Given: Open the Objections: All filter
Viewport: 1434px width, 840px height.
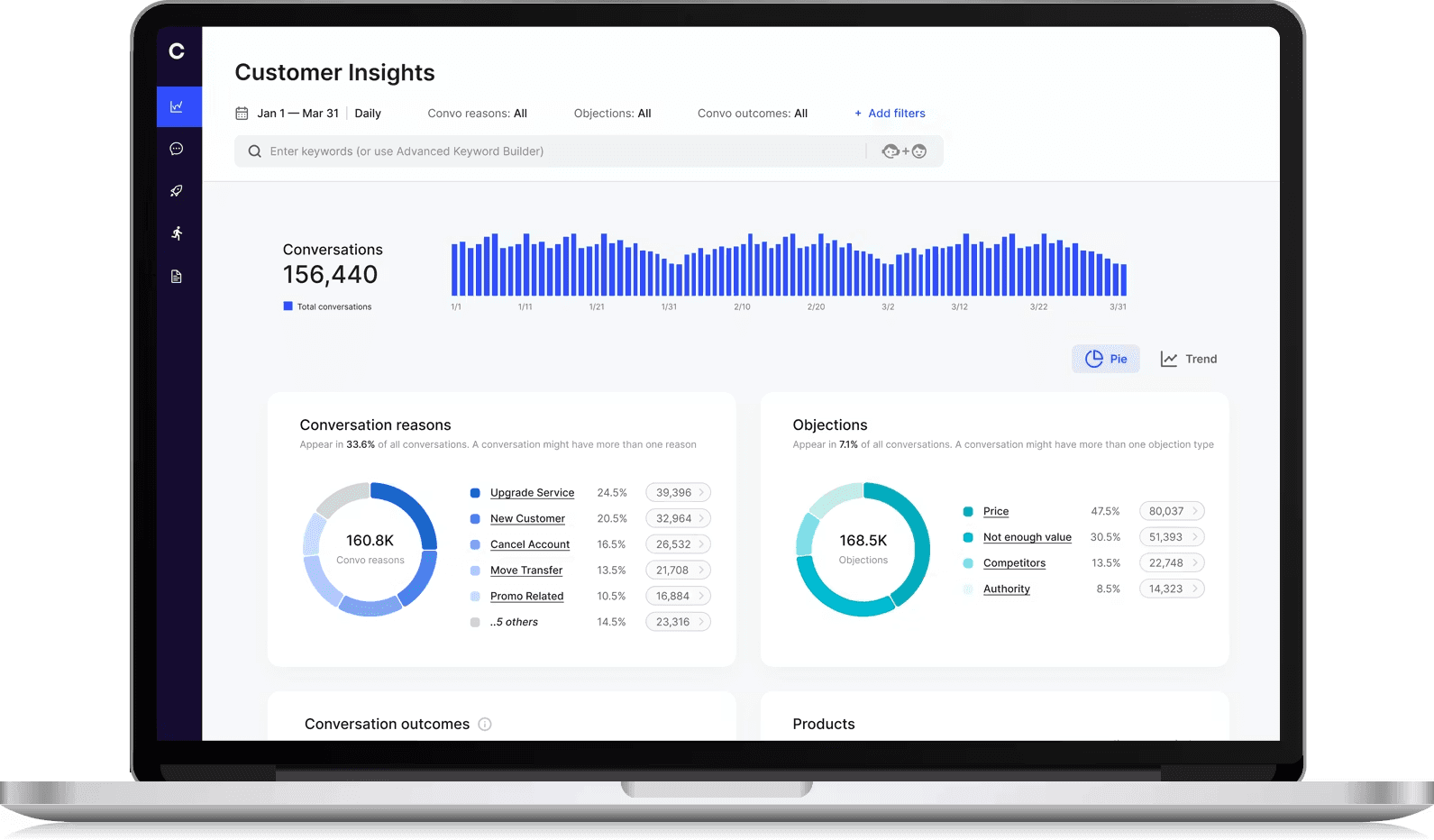Looking at the screenshot, I should tap(612, 114).
